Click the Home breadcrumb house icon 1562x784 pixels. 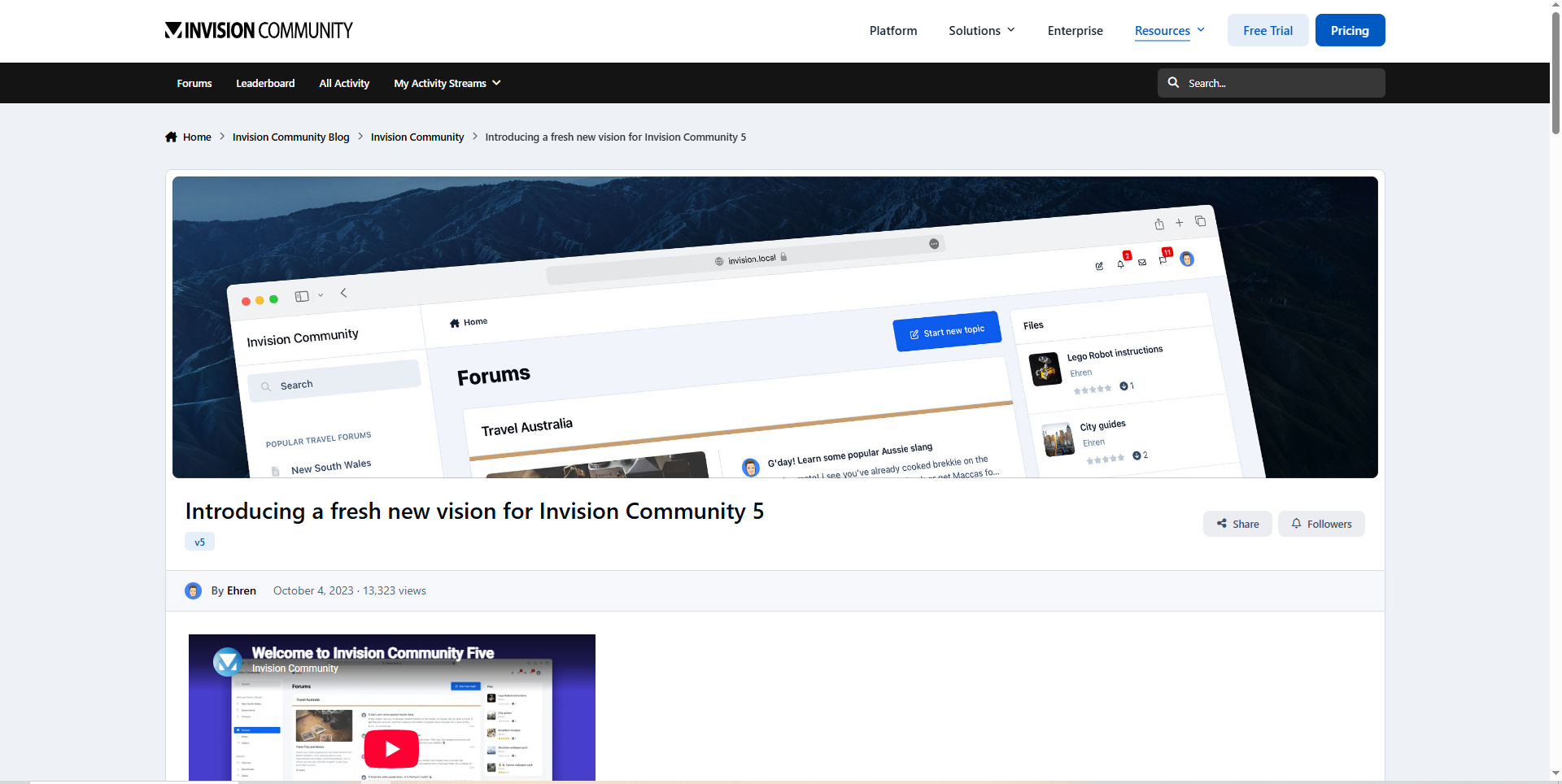pyautogui.click(x=171, y=137)
